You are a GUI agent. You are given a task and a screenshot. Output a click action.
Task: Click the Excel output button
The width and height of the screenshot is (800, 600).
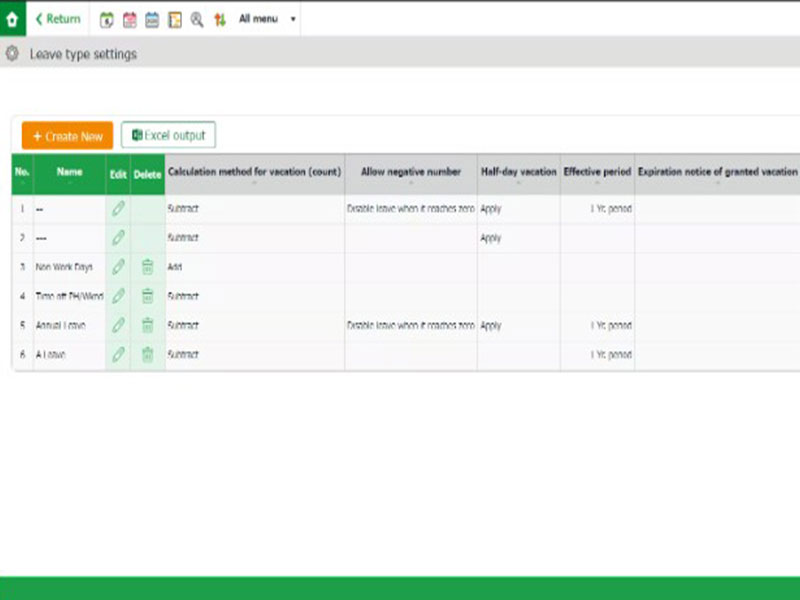point(168,135)
